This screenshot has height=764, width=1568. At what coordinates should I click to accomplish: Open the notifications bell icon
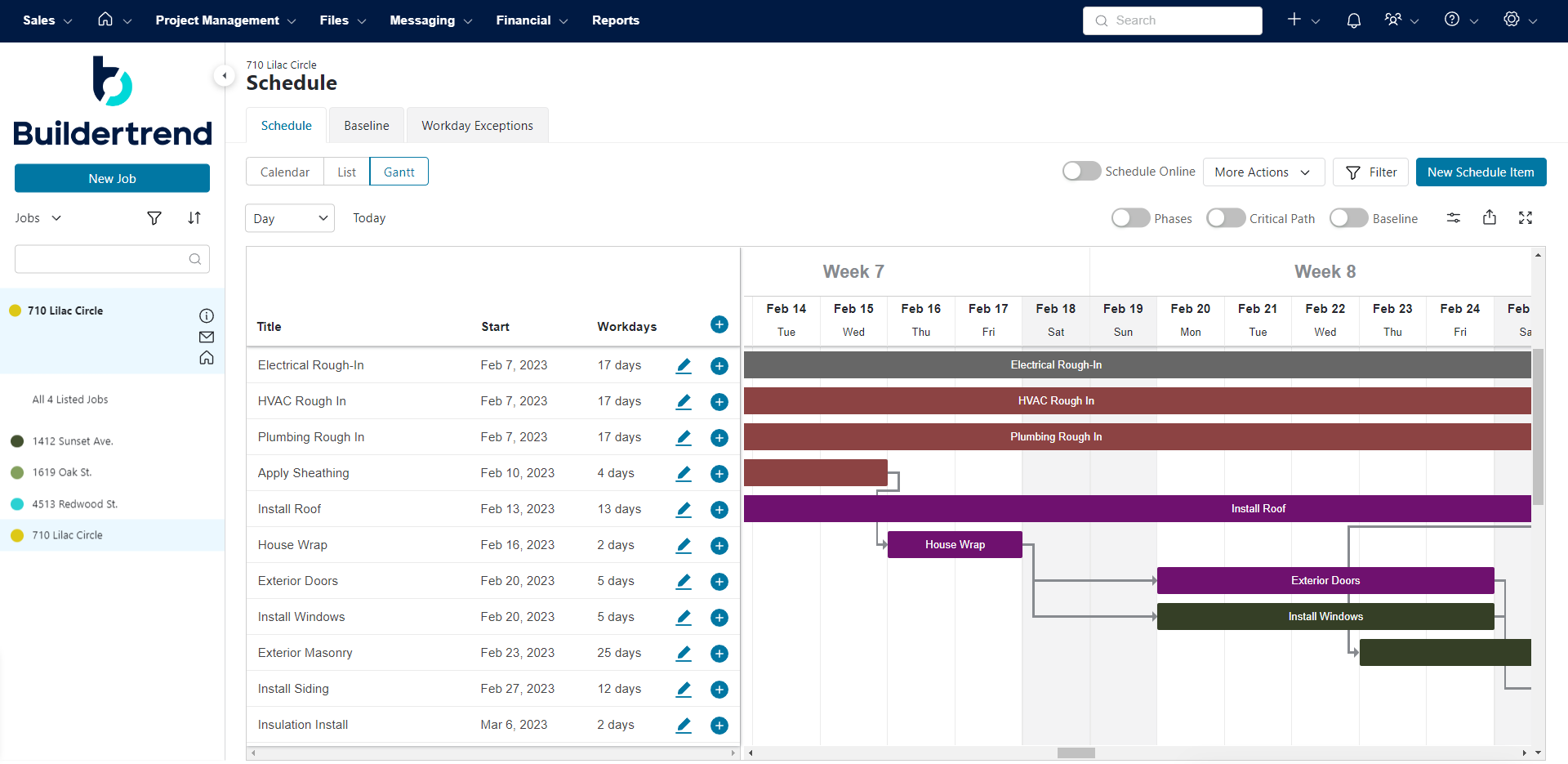(x=1353, y=20)
